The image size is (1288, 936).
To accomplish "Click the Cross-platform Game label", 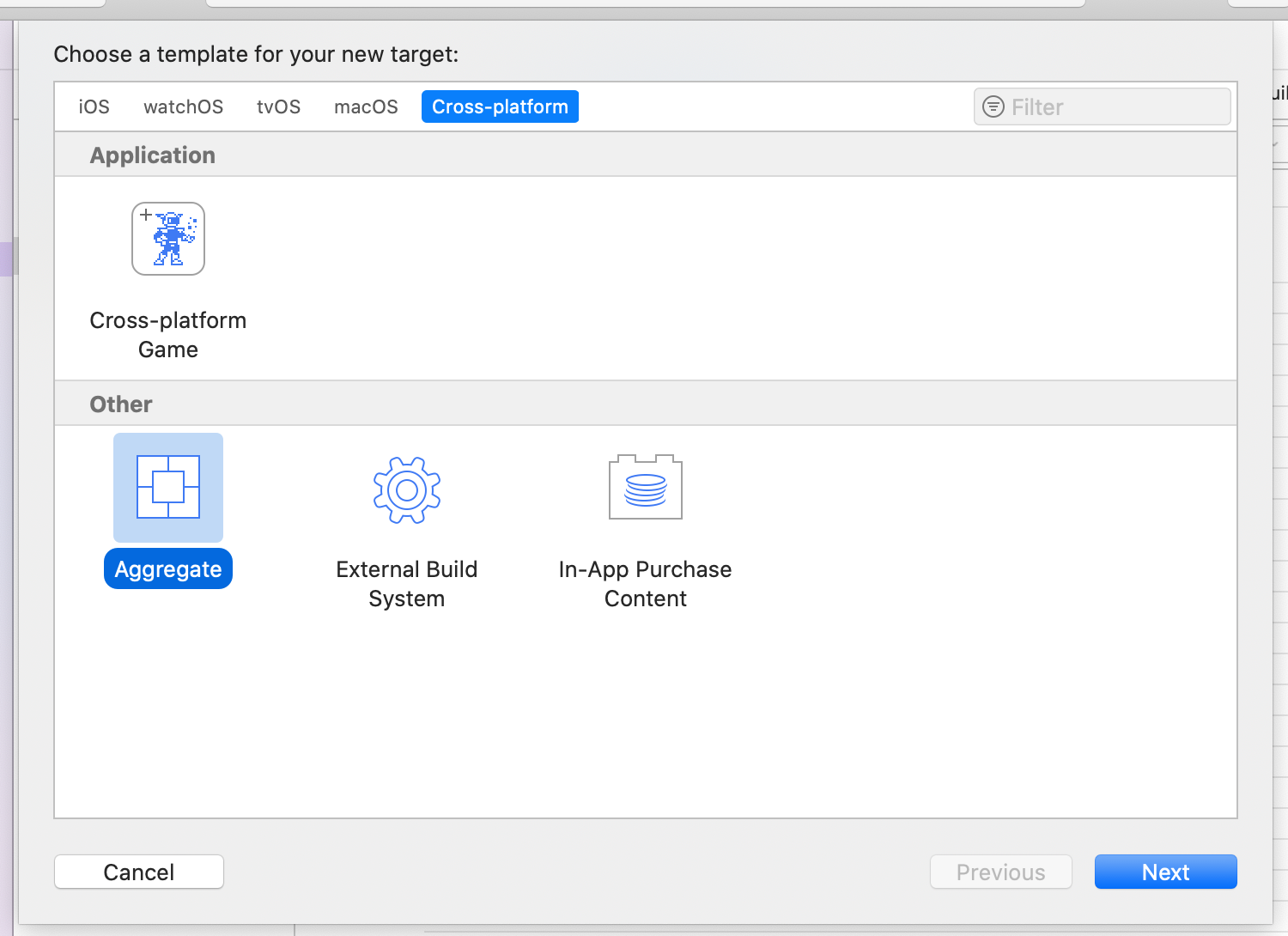I will [x=168, y=335].
